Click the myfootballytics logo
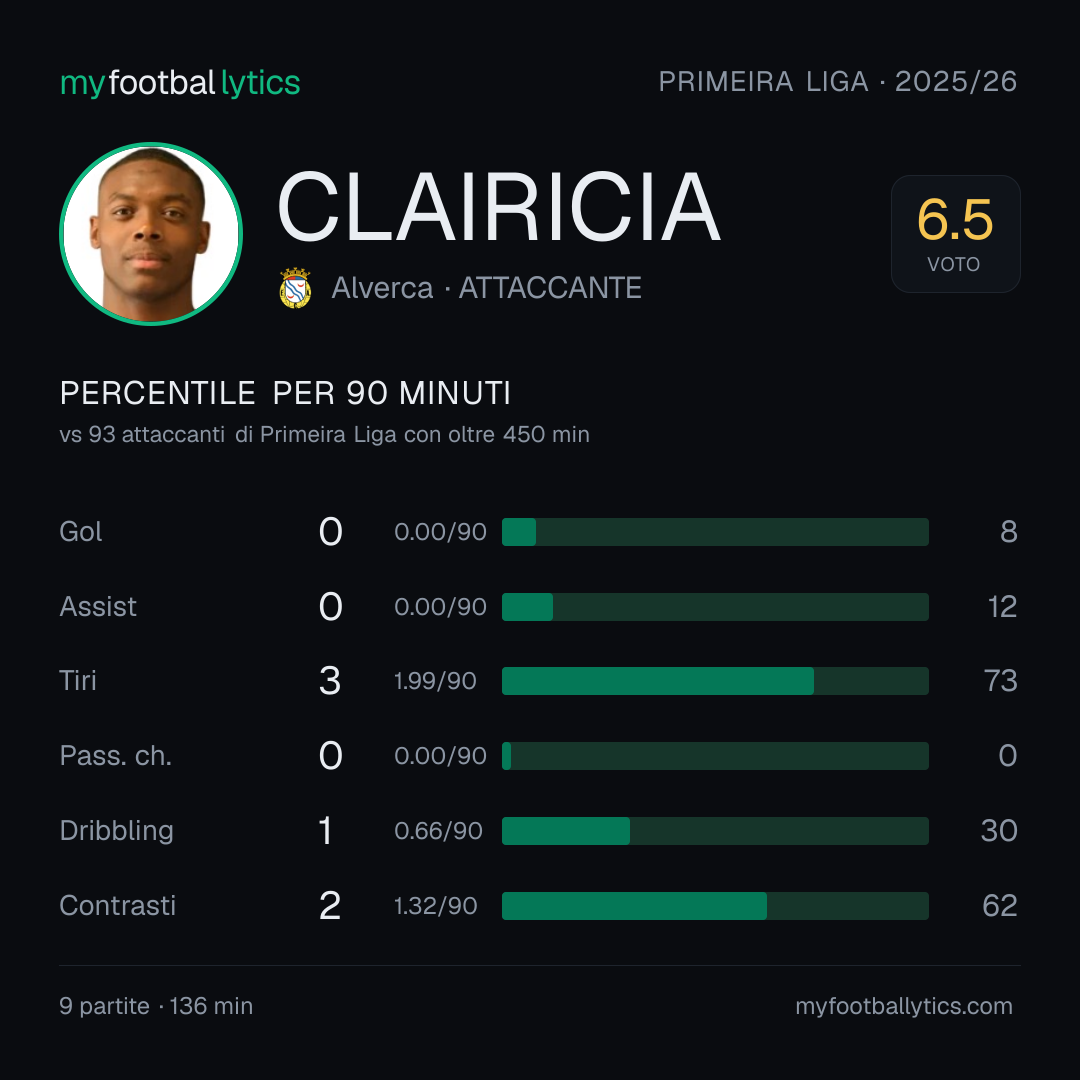The image size is (1080, 1080). tap(180, 83)
